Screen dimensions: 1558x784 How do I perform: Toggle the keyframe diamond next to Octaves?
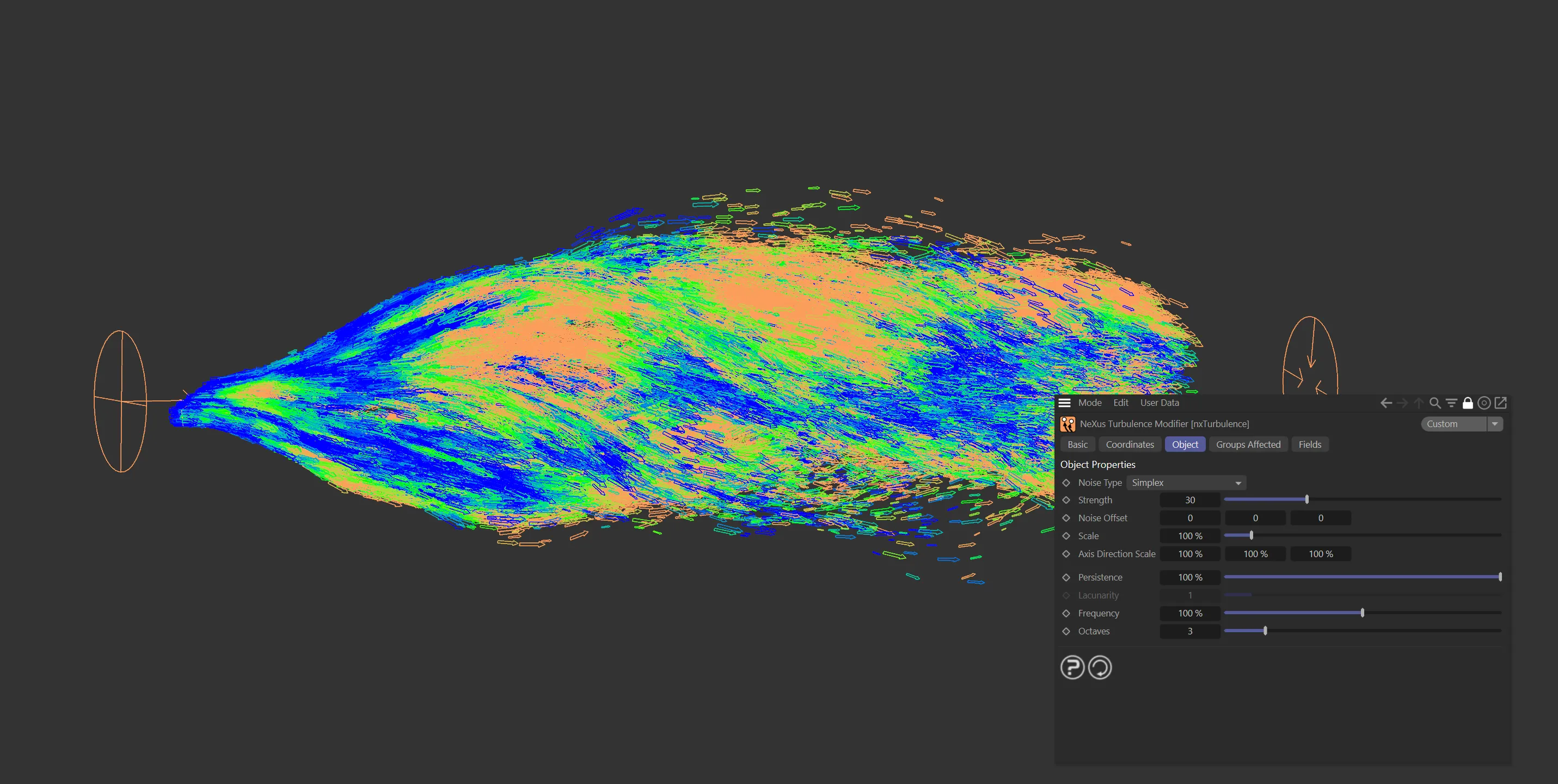coord(1067,631)
